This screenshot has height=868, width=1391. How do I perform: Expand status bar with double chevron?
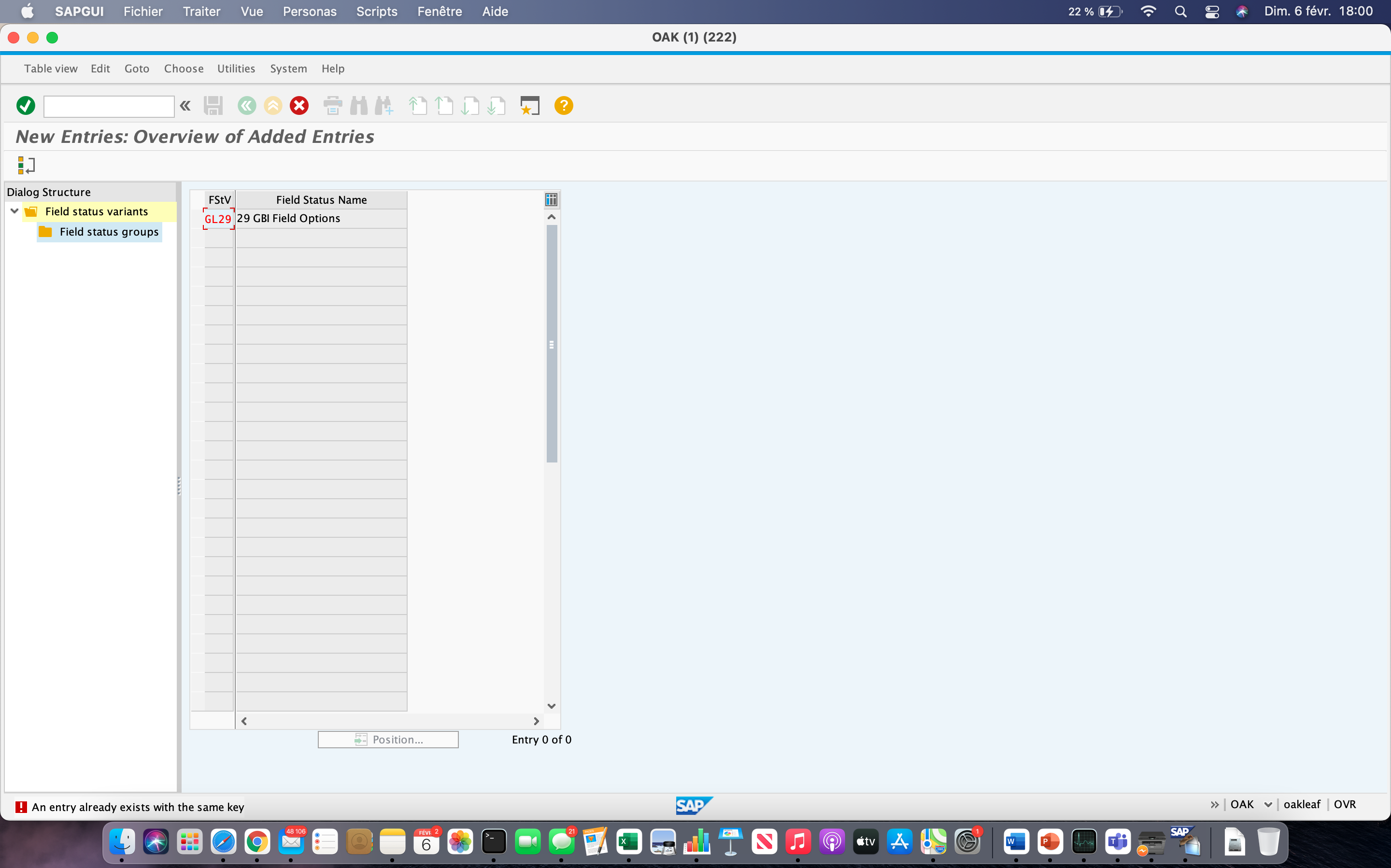click(1214, 804)
